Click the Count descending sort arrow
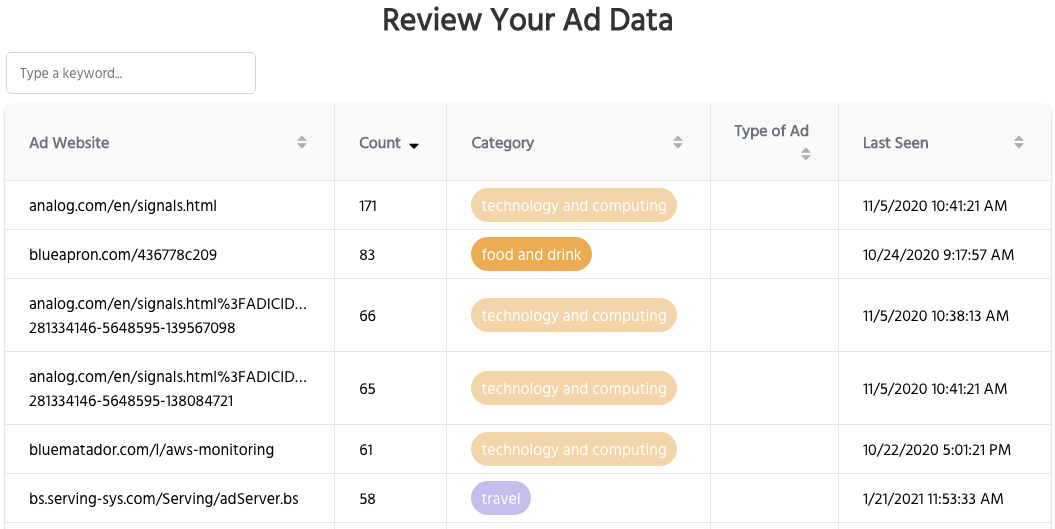The width and height of the screenshot is (1055, 529). (414, 145)
